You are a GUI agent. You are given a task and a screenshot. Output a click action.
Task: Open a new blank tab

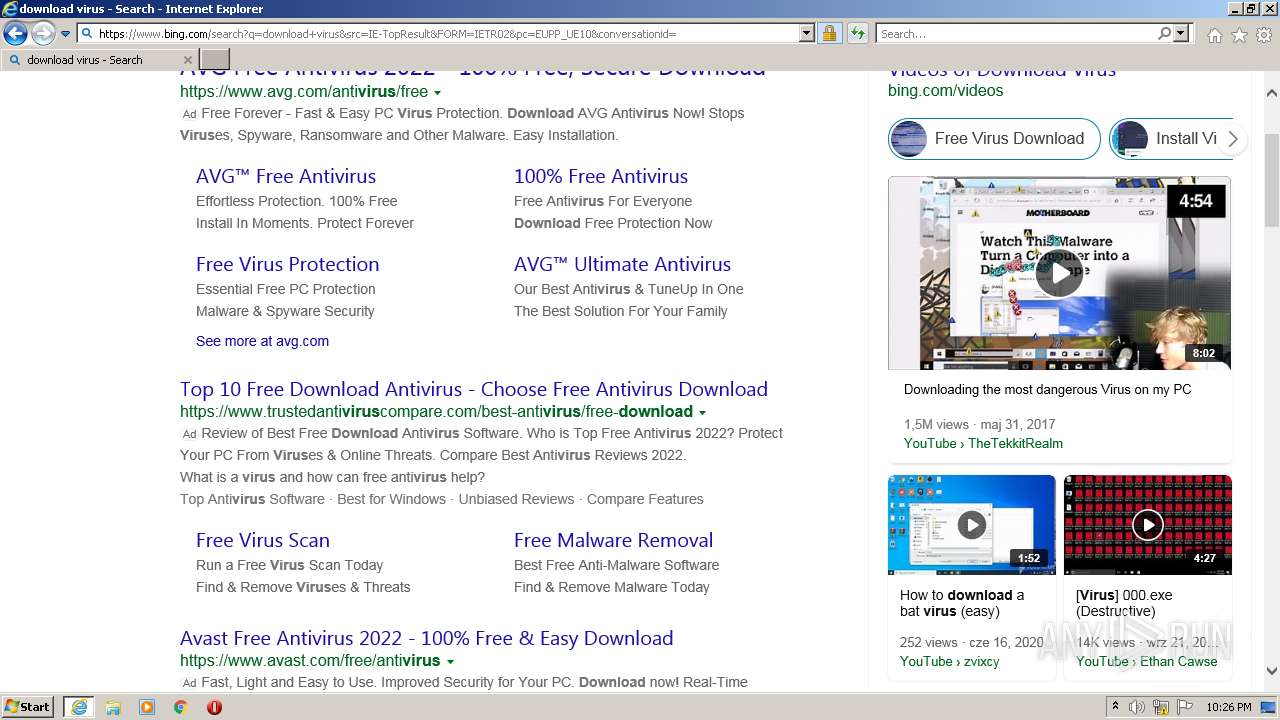pos(215,60)
